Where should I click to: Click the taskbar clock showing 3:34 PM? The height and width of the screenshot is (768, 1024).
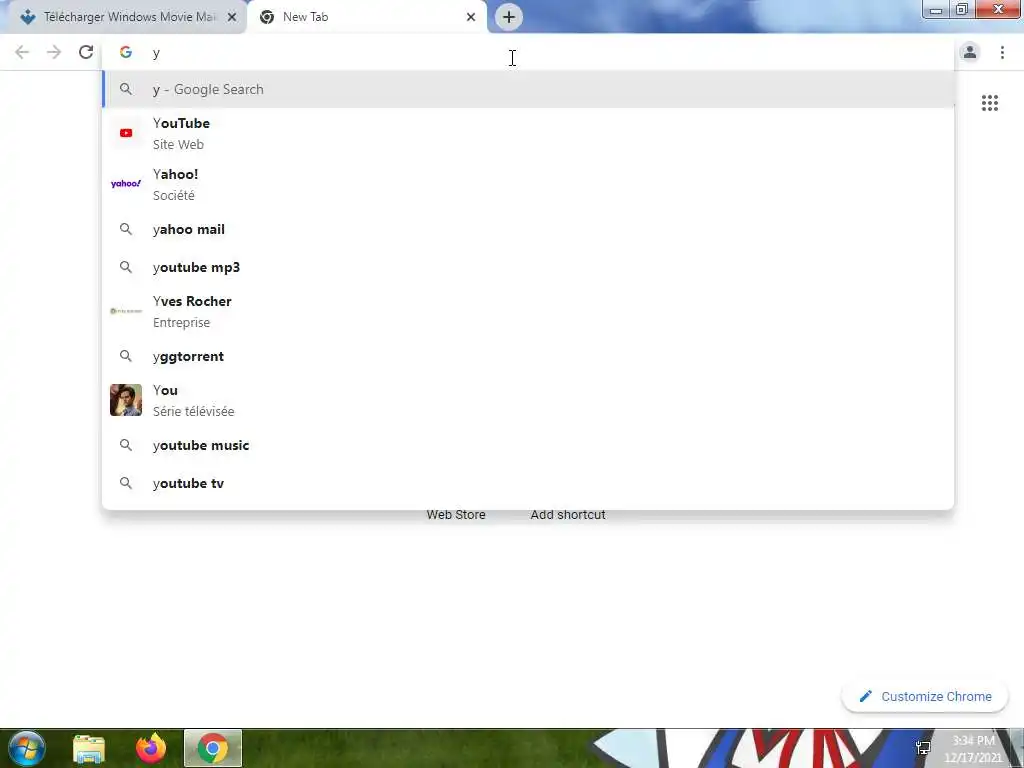(x=973, y=749)
